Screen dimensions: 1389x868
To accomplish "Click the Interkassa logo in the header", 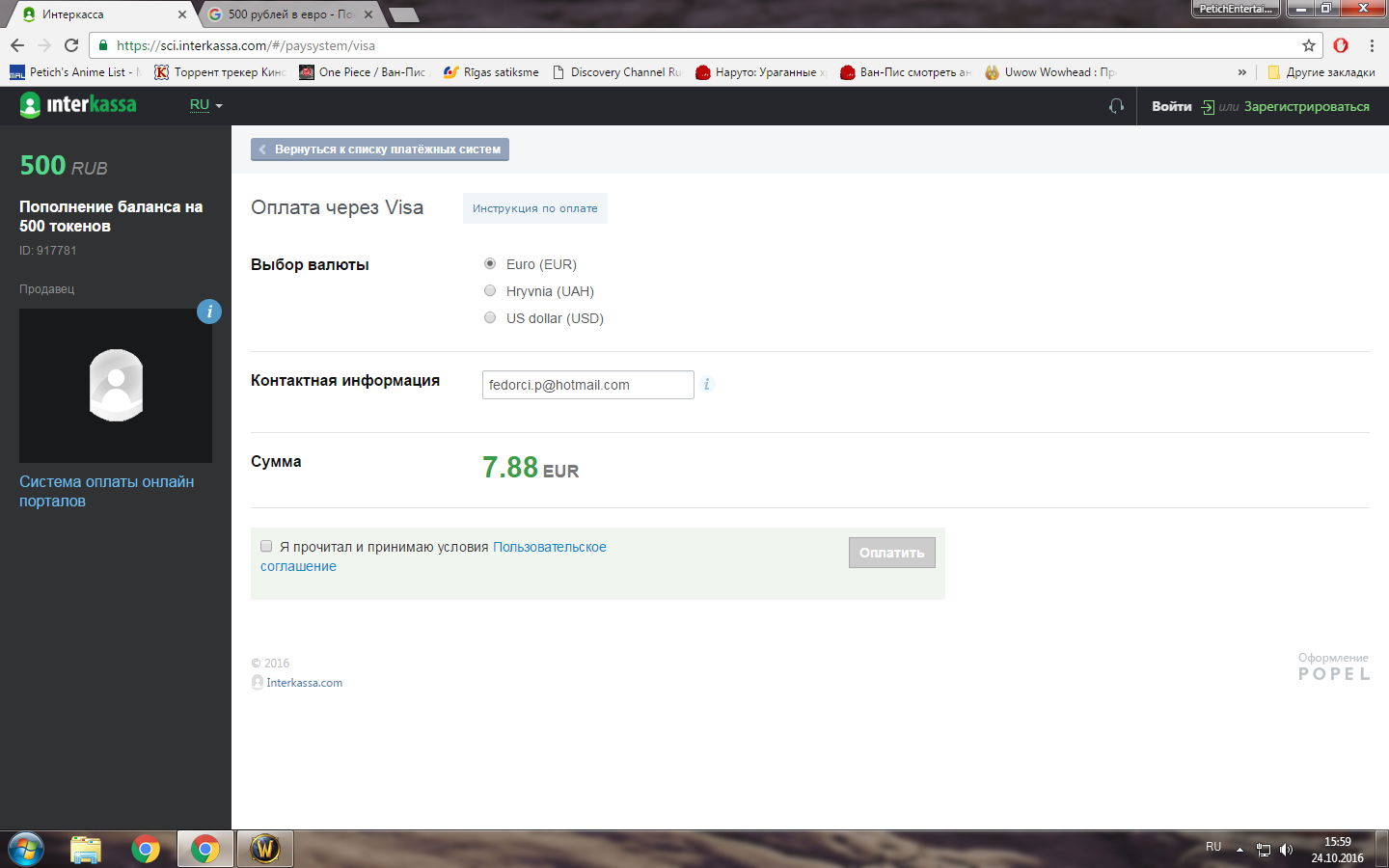I will click(78, 105).
